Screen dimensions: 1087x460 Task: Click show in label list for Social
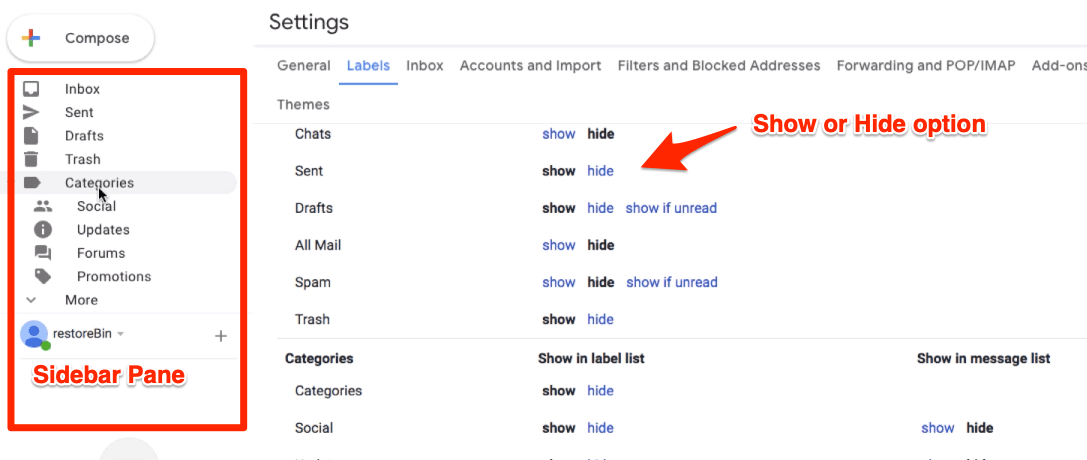click(x=559, y=428)
